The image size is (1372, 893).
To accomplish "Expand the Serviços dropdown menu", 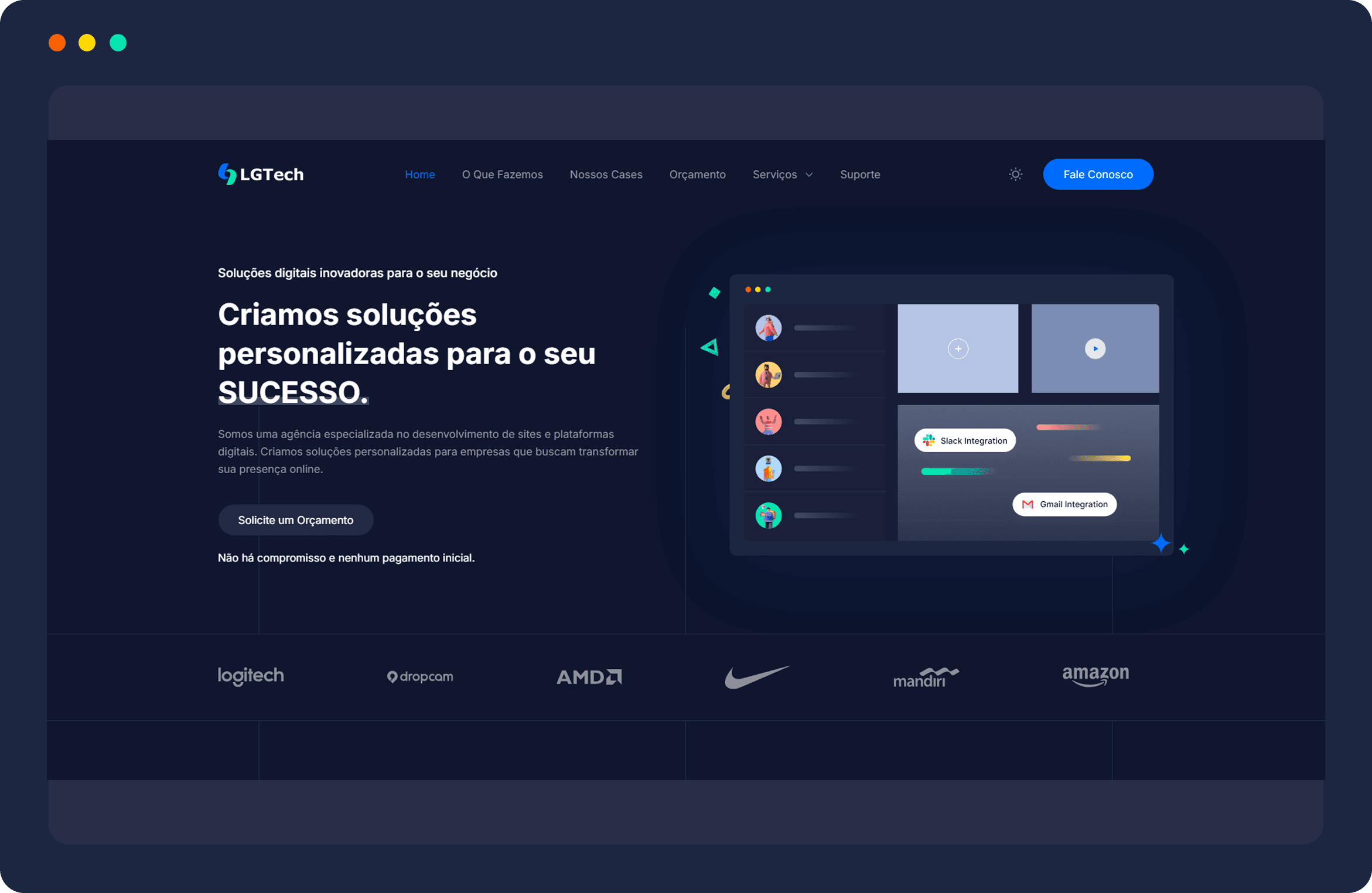I will pos(783,174).
